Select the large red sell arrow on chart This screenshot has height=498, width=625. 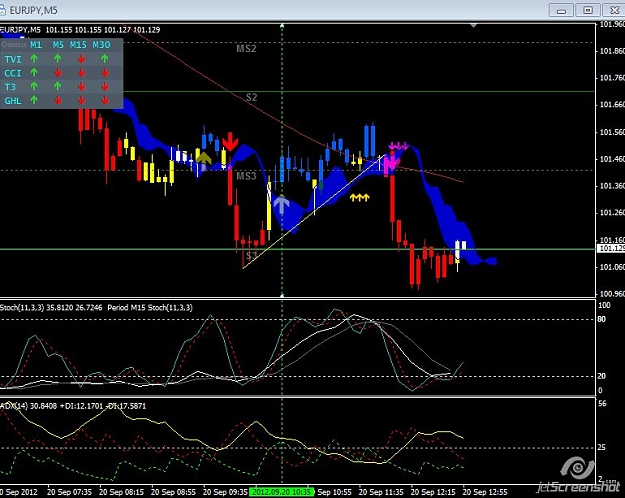point(230,142)
